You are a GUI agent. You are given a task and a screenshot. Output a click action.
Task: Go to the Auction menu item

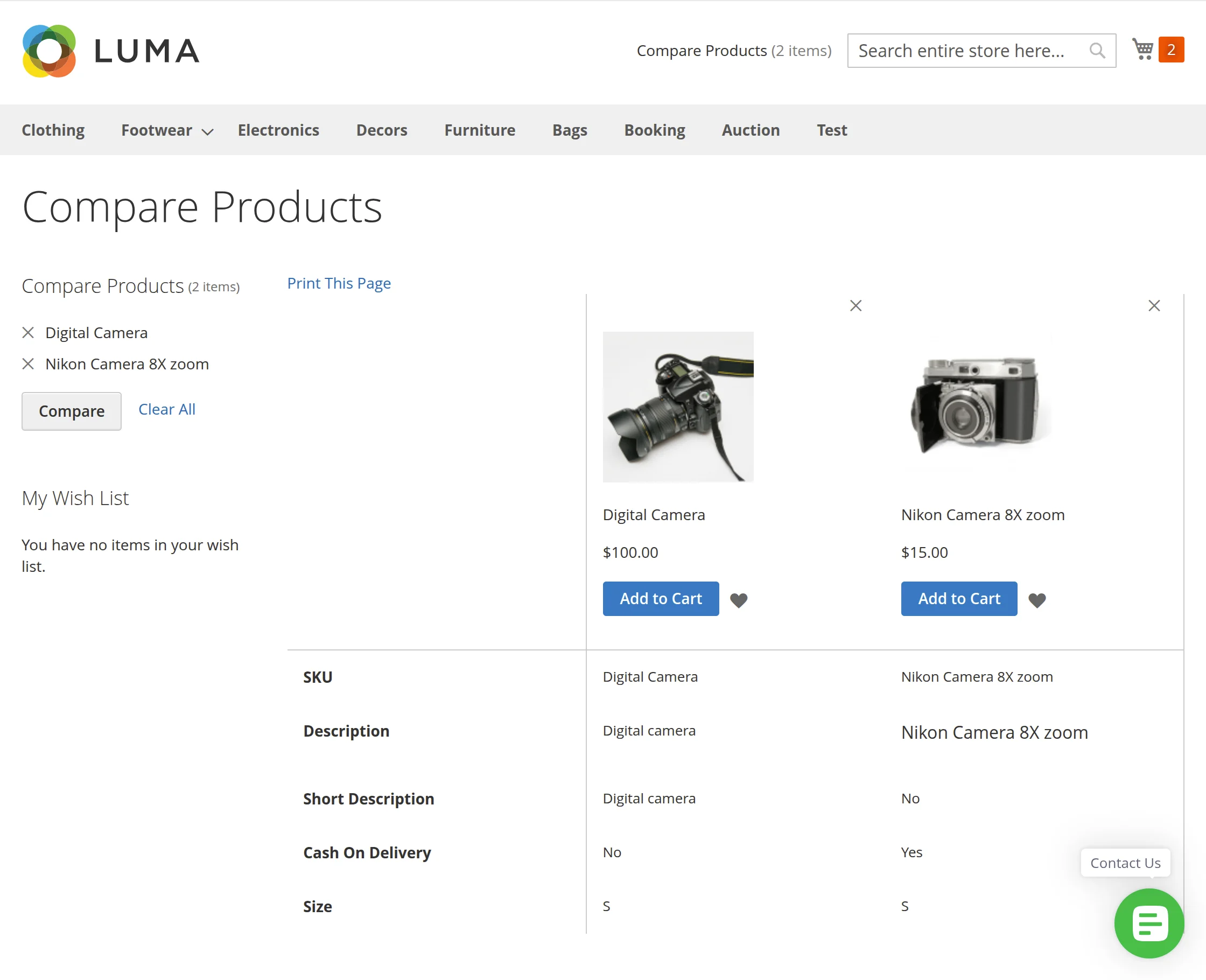(751, 130)
